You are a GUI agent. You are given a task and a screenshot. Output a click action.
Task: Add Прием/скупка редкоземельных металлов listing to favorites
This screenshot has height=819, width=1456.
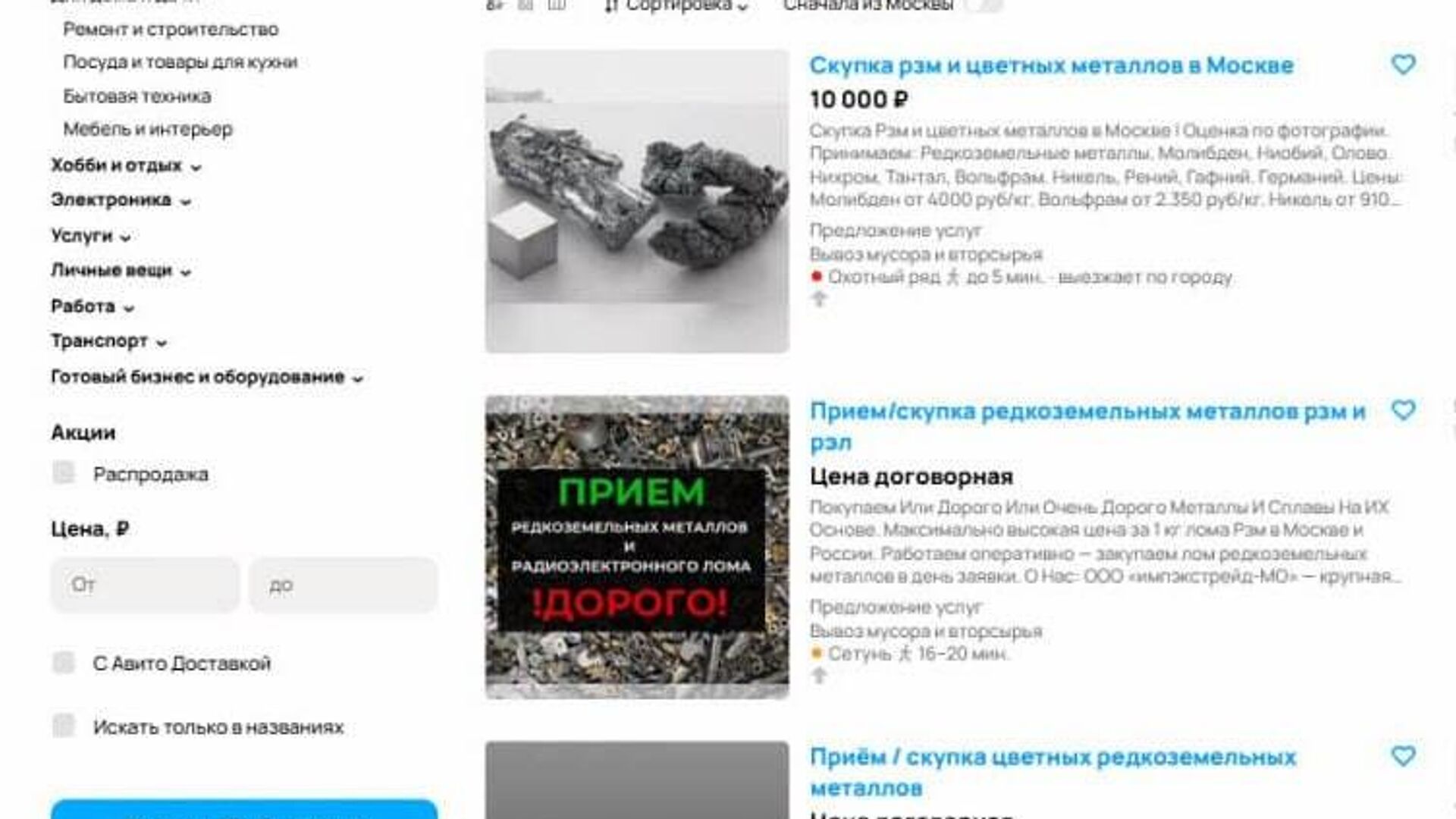click(1403, 411)
